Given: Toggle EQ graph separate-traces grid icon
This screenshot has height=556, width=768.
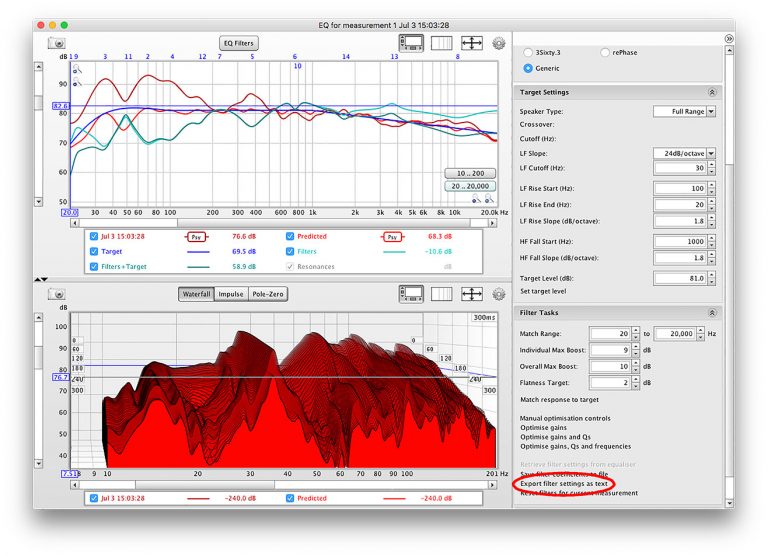Looking at the screenshot, I should point(441,43).
